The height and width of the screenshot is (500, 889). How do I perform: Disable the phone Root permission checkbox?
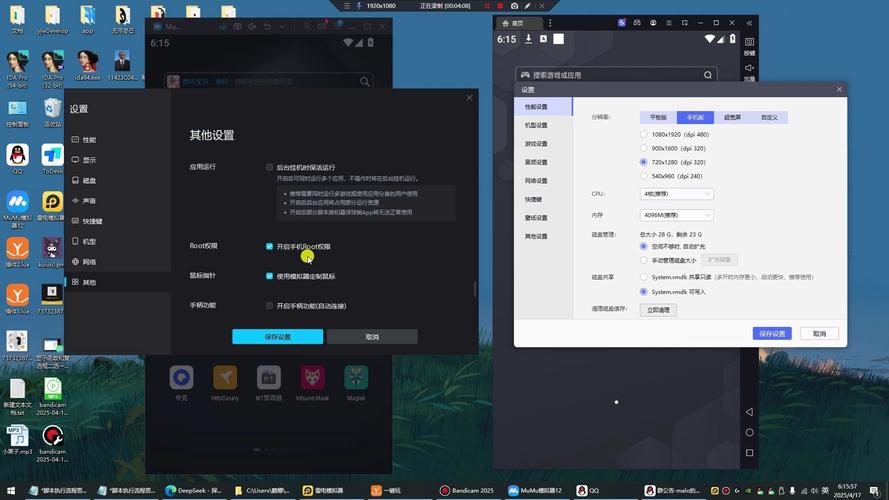(x=270, y=246)
